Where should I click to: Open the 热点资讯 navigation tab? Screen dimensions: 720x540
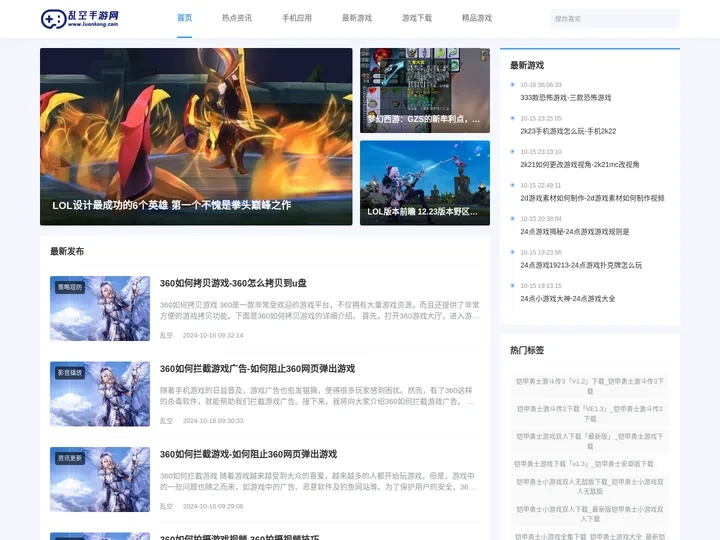pyautogui.click(x=237, y=18)
